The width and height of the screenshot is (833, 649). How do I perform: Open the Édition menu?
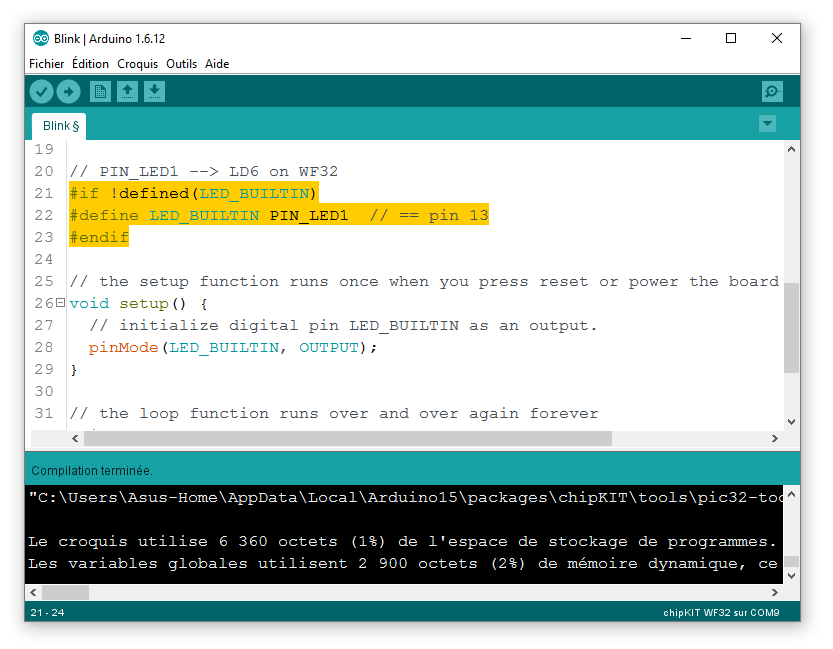[x=90, y=64]
